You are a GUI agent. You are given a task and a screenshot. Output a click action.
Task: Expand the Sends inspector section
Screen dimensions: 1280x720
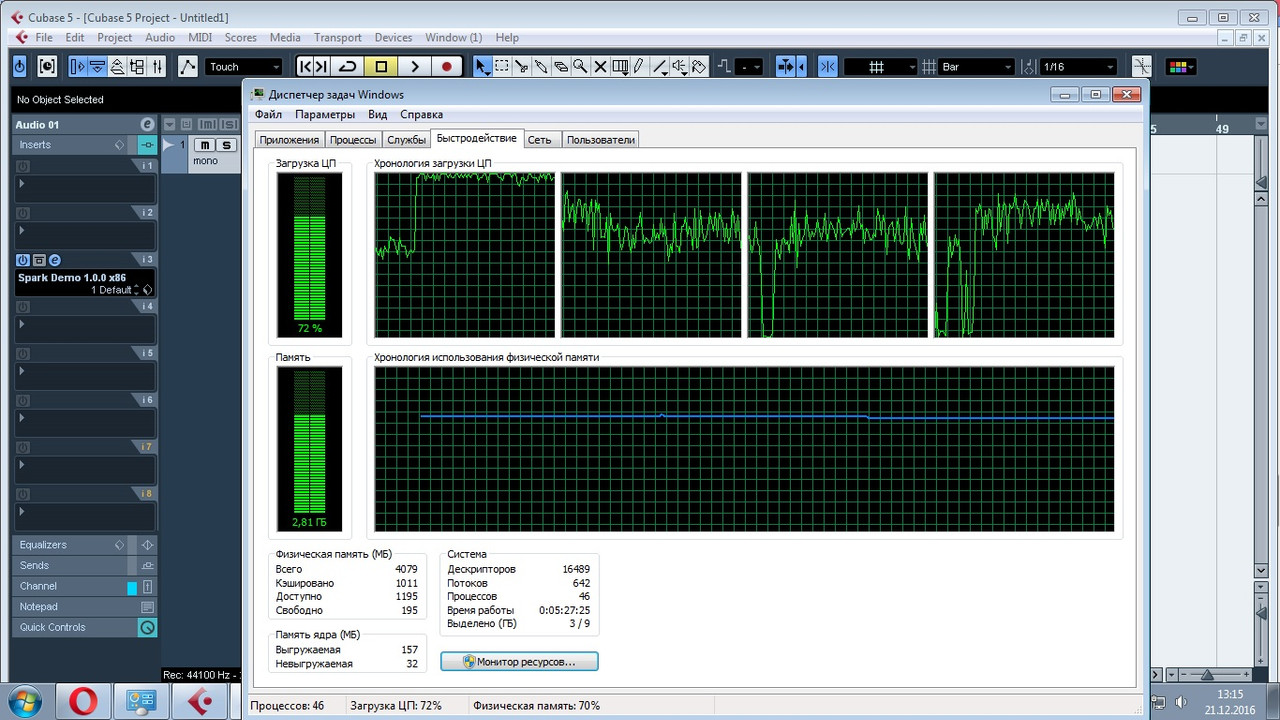point(34,566)
